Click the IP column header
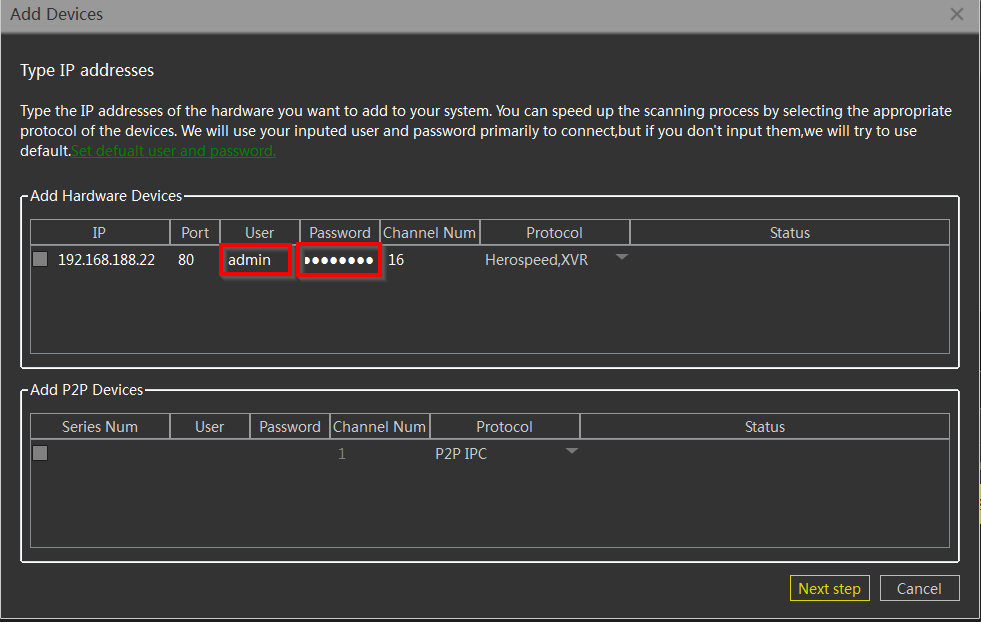The width and height of the screenshot is (981, 622). tap(99, 233)
